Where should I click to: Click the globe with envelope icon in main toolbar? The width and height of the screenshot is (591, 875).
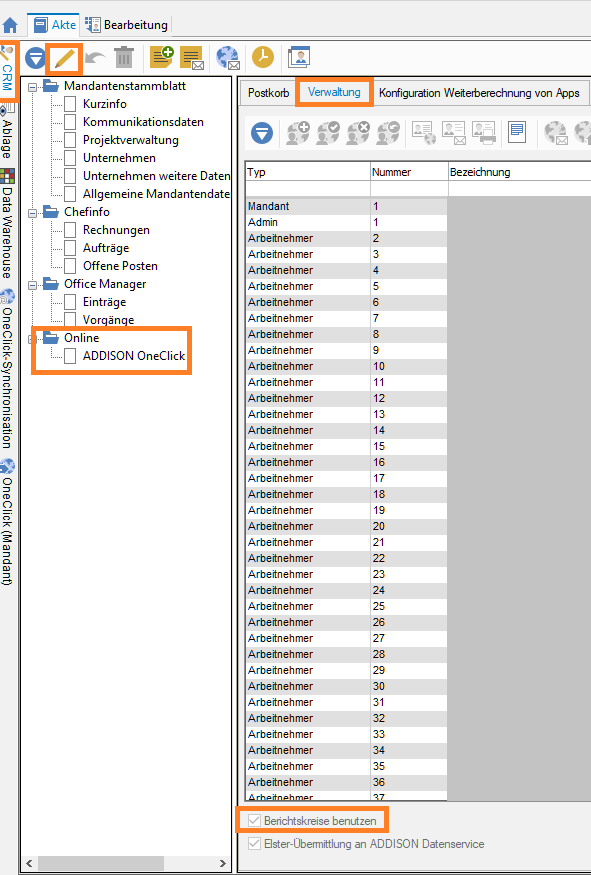228,57
